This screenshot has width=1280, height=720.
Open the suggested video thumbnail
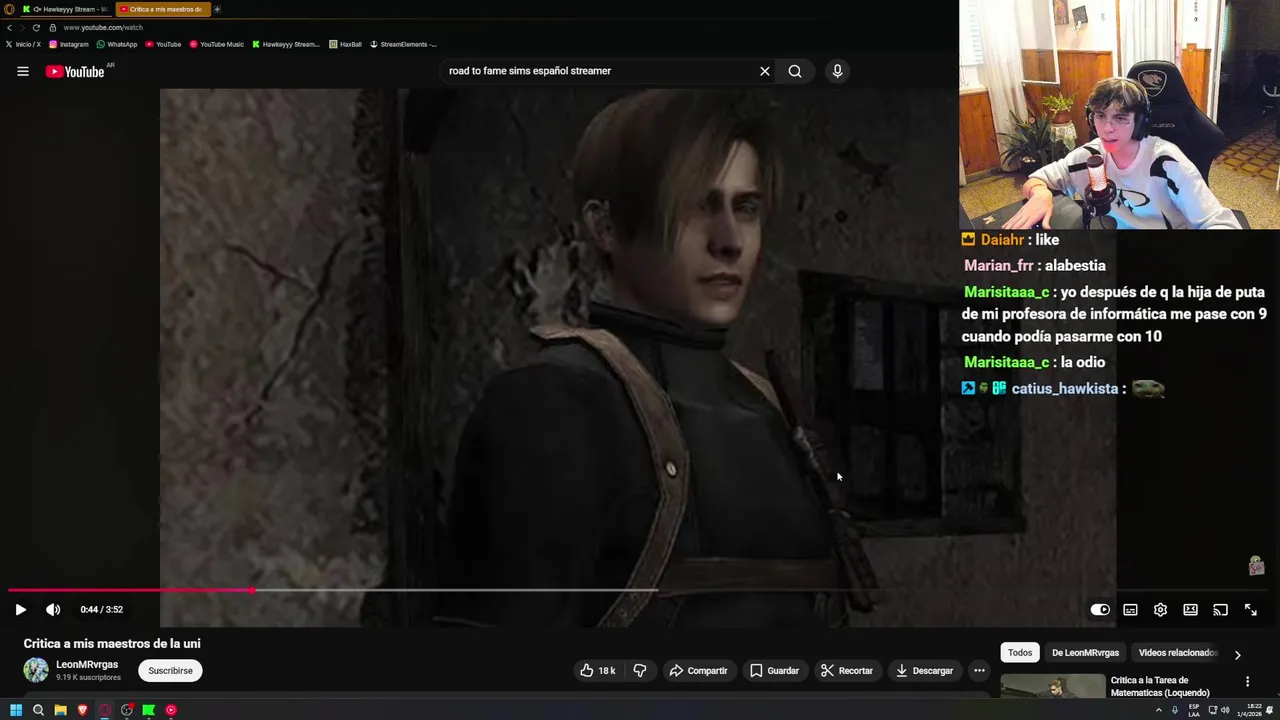click(x=1053, y=686)
